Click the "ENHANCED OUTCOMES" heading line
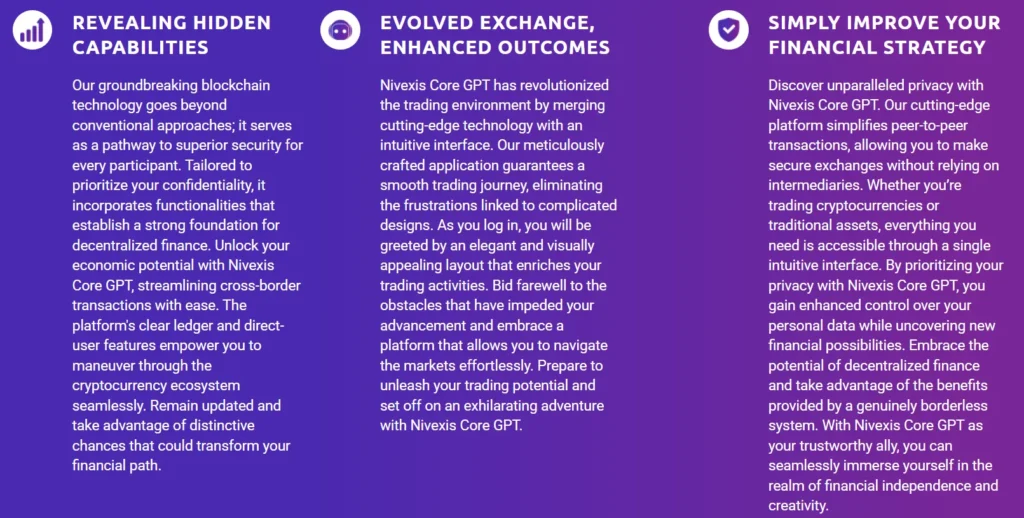The height and width of the screenshot is (518, 1024). 494,47
